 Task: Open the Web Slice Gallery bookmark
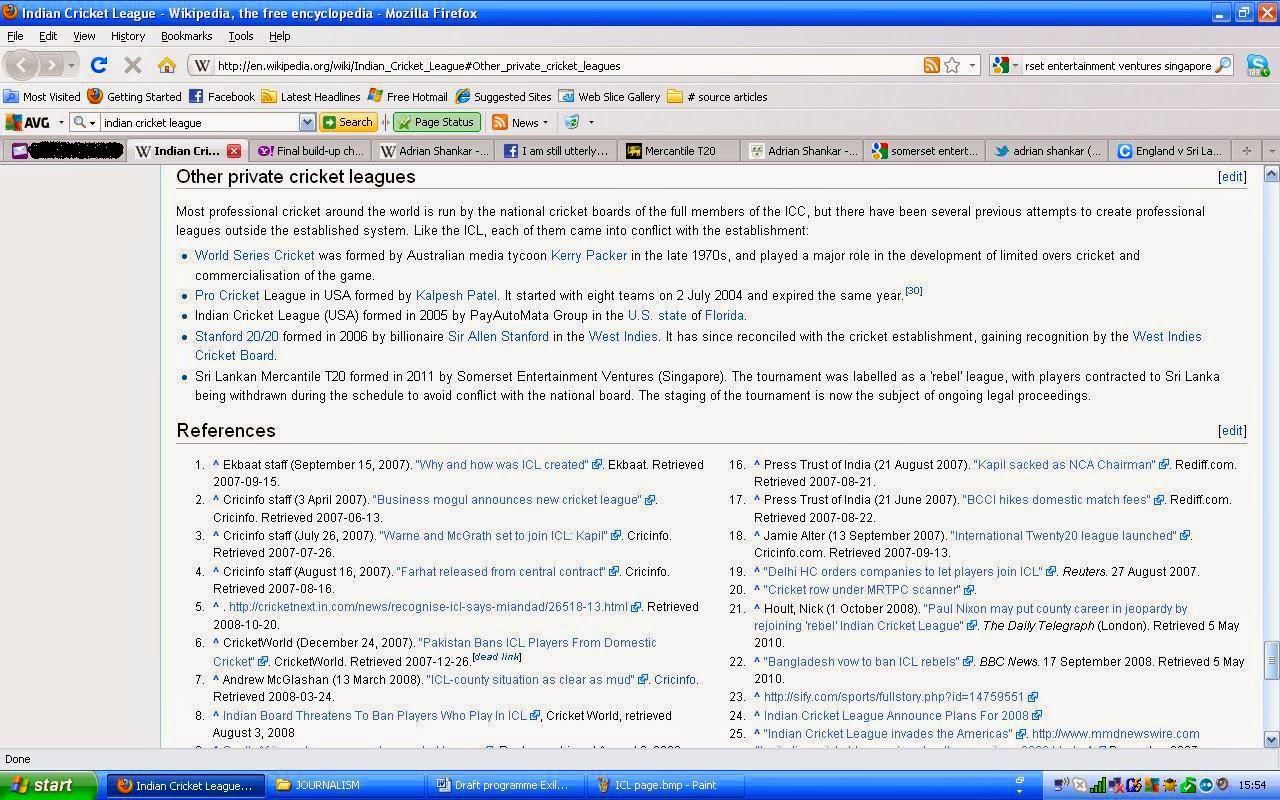pos(609,96)
